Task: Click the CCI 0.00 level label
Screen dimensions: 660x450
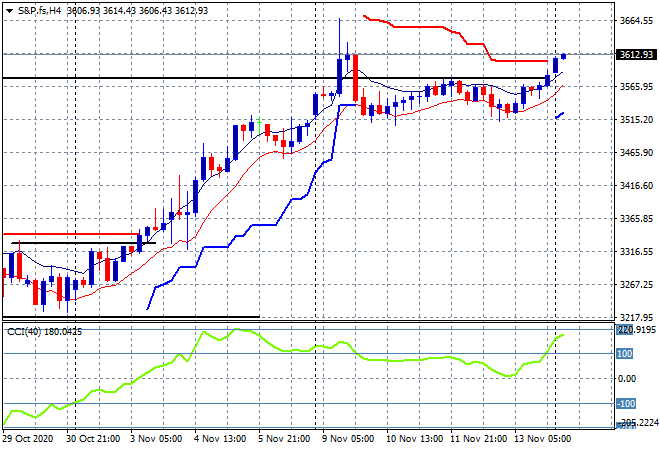Action: point(627,379)
